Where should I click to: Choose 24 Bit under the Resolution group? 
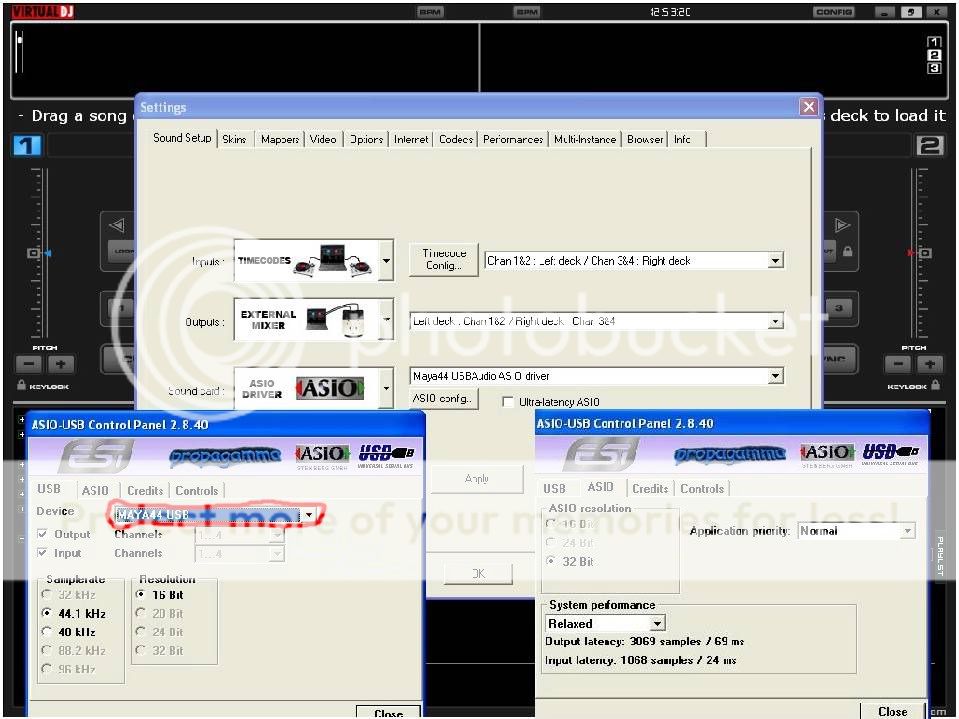tap(141, 632)
